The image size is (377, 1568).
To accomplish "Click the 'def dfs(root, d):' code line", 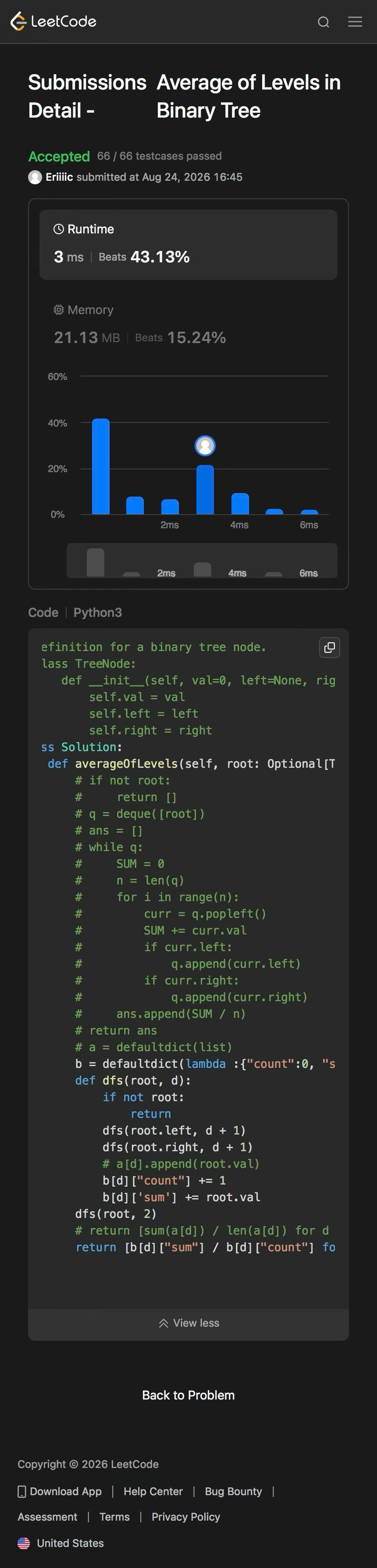I will point(132,1081).
